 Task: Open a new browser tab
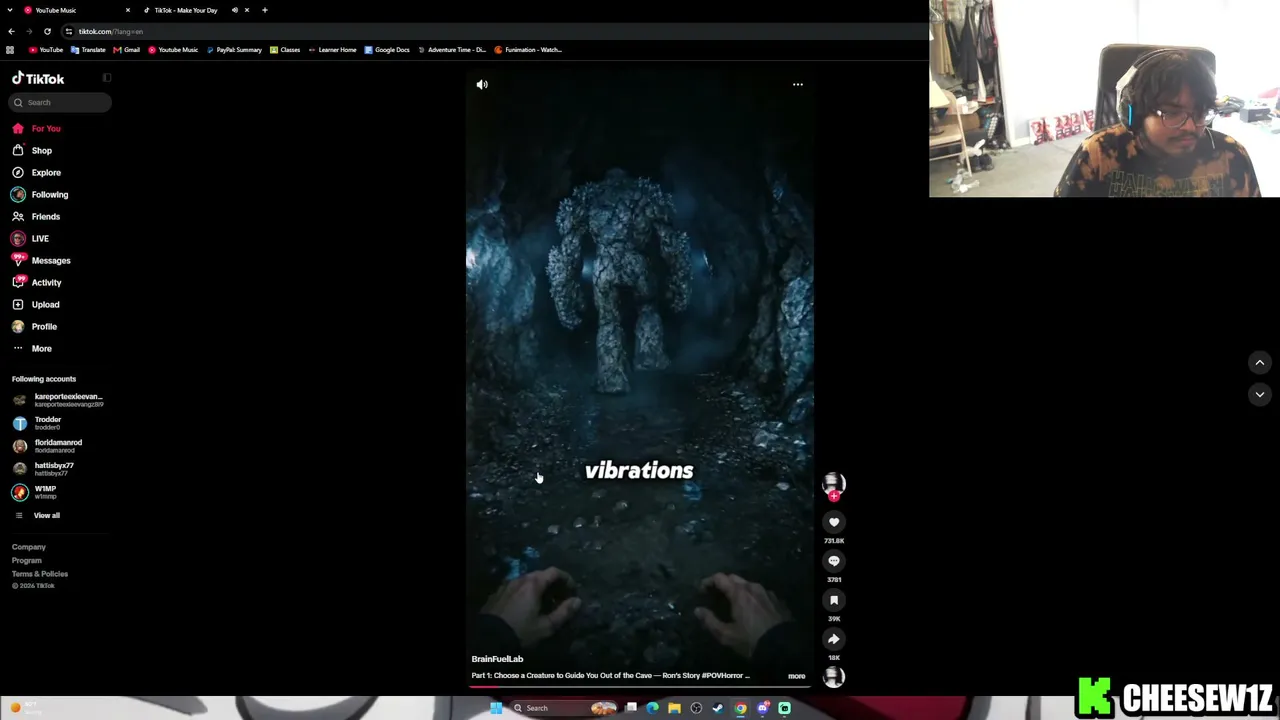pos(265,10)
